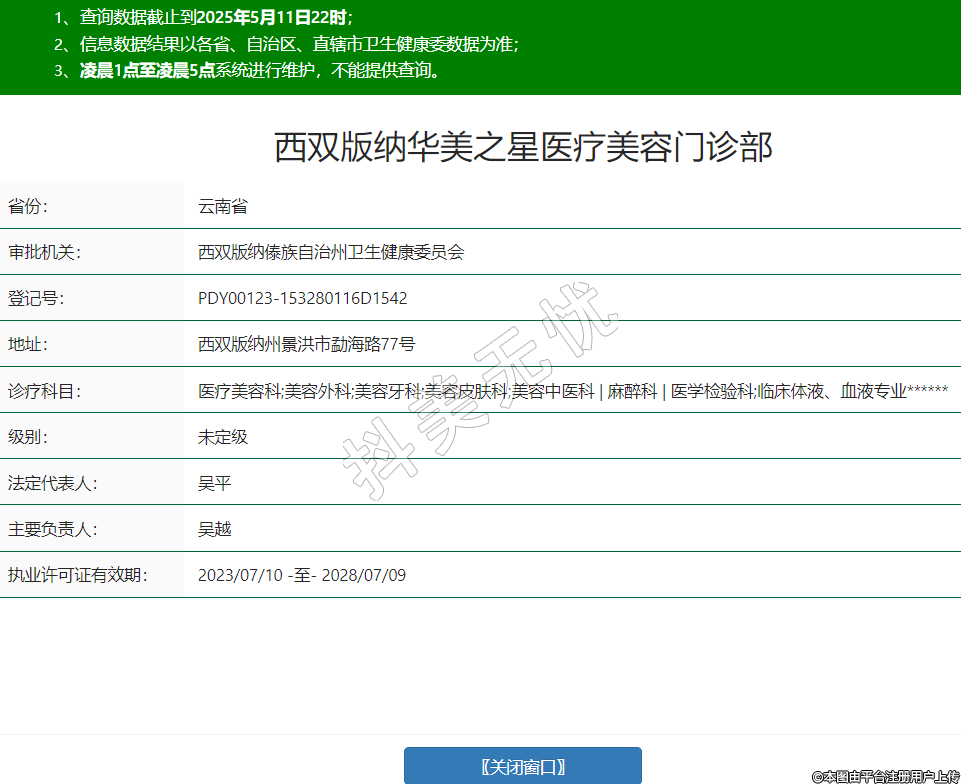Click the 级别 value 未定级
This screenshot has width=961, height=784.
pyautogui.click(x=222, y=437)
